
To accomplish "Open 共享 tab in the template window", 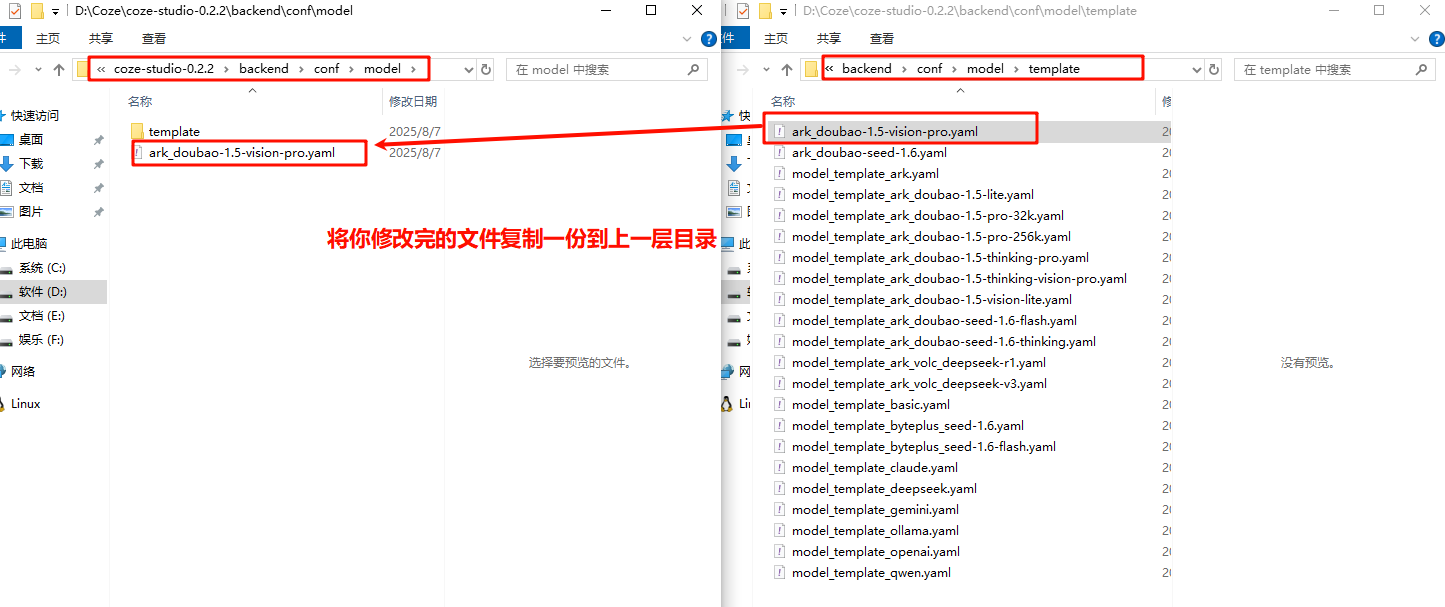I will [829, 39].
